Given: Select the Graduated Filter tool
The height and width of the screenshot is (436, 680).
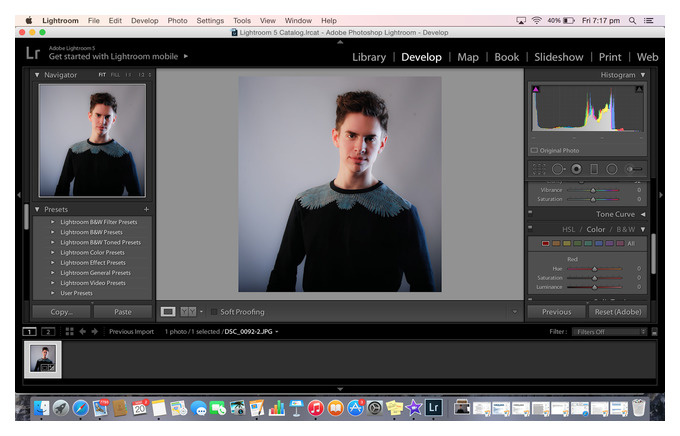Looking at the screenshot, I should point(594,169).
